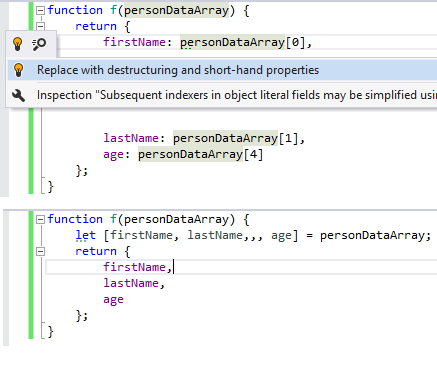
Task: Collapse the first return block fold marker
Action: (x=40, y=26)
